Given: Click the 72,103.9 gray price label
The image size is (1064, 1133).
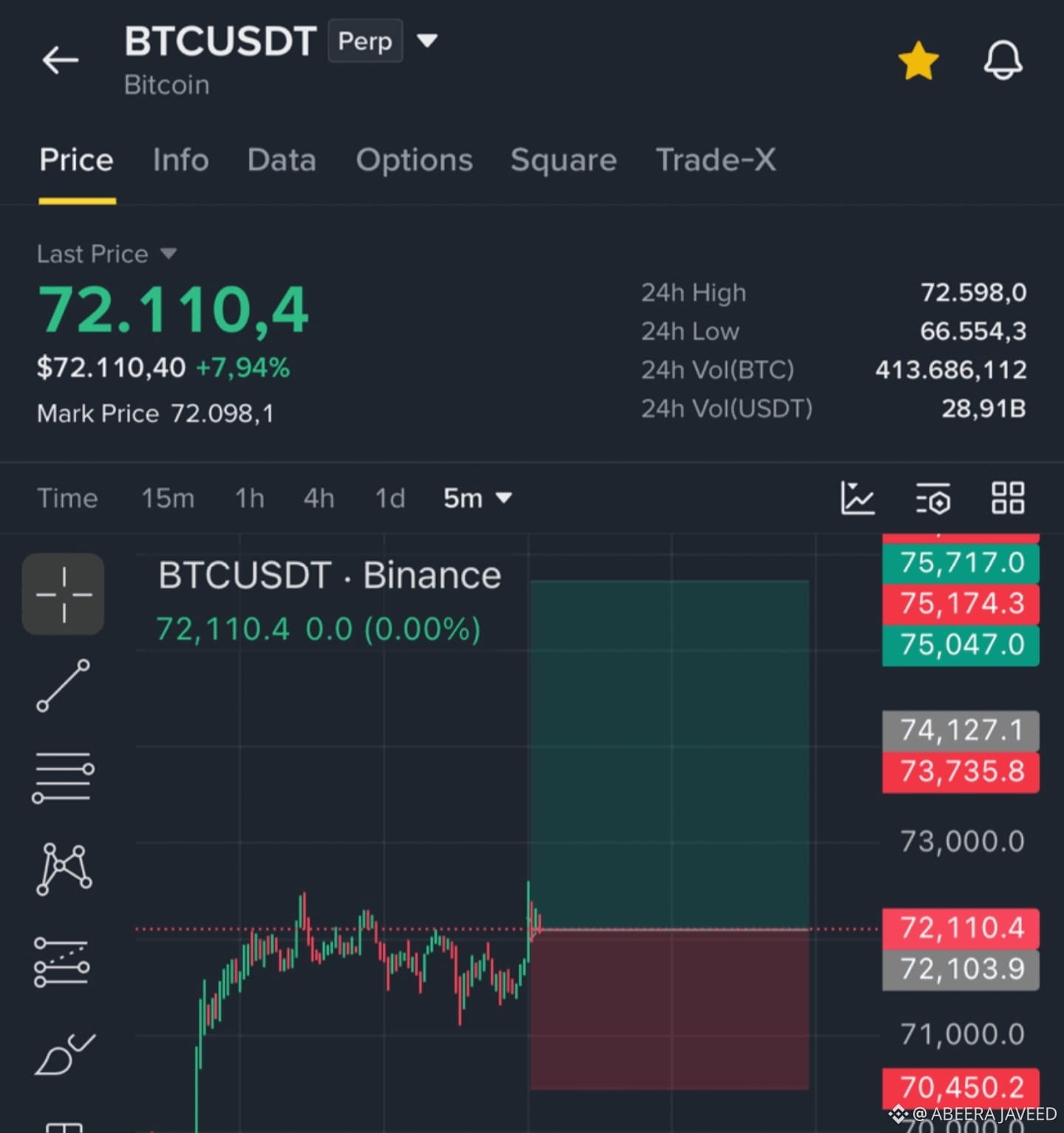Looking at the screenshot, I should coord(961,969).
